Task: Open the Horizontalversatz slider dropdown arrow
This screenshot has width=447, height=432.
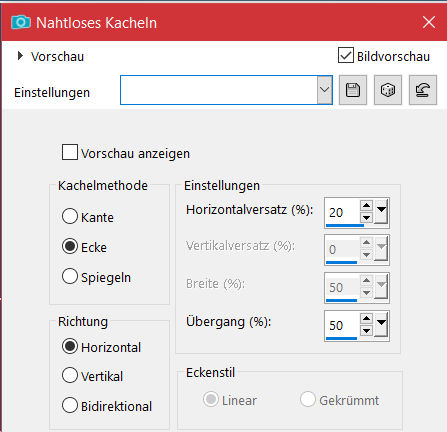Action: coord(381,211)
